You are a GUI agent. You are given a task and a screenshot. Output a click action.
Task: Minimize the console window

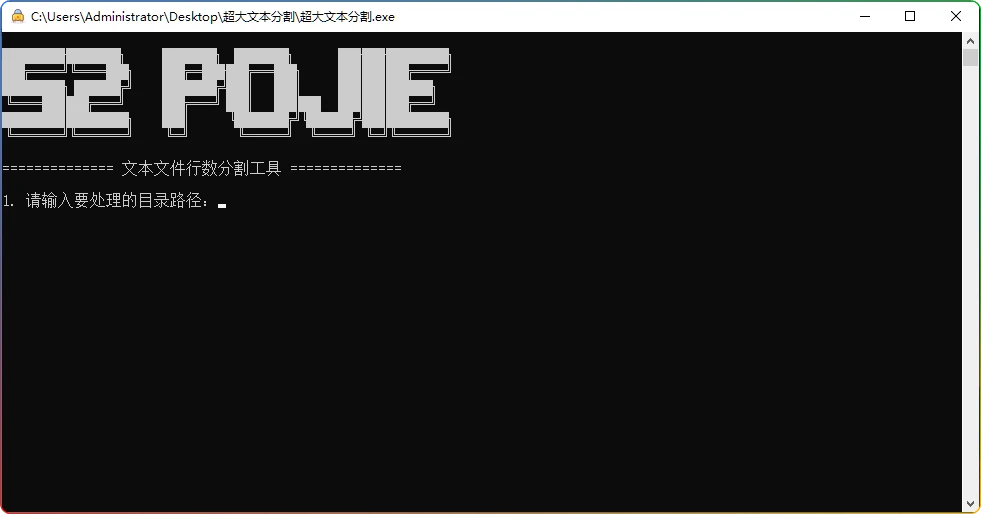[865, 16]
